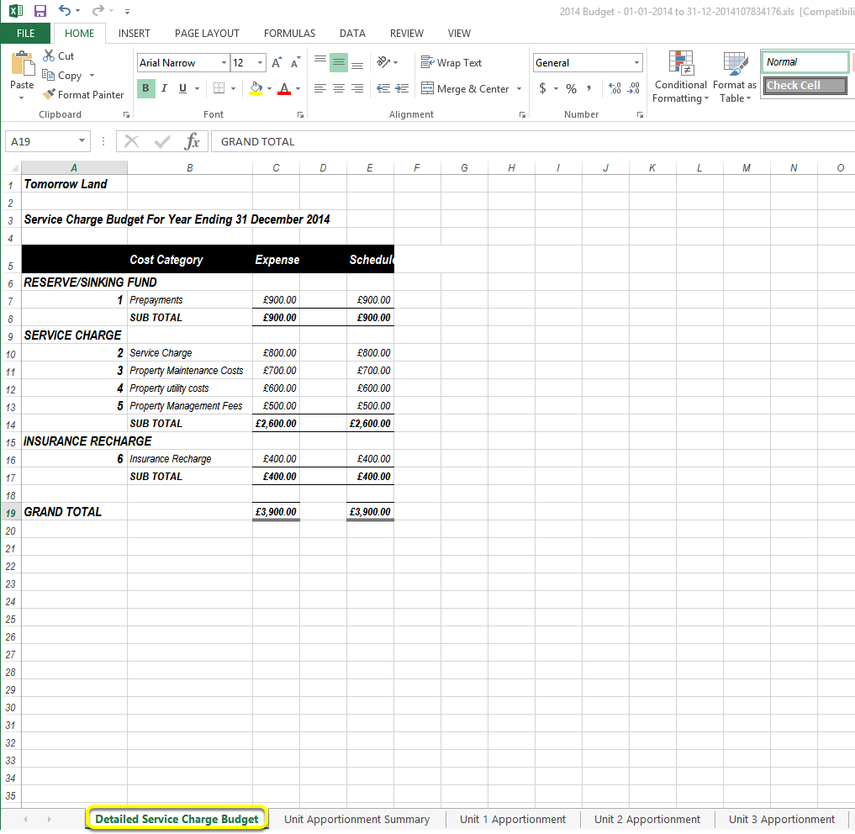855x834 pixels.
Task: Open the Name Box dropdown
Action: coord(82,141)
